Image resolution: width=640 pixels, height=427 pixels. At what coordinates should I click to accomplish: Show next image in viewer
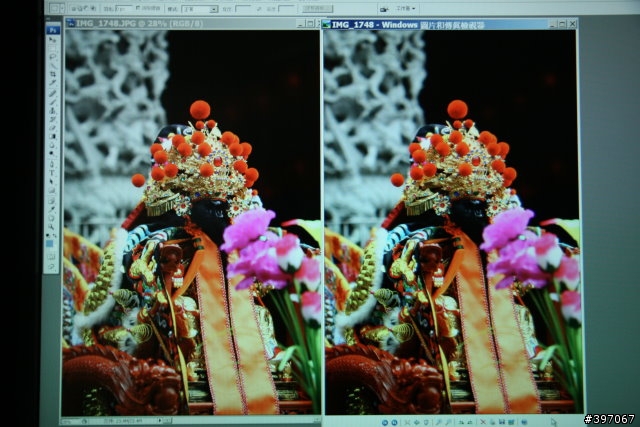point(394,422)
